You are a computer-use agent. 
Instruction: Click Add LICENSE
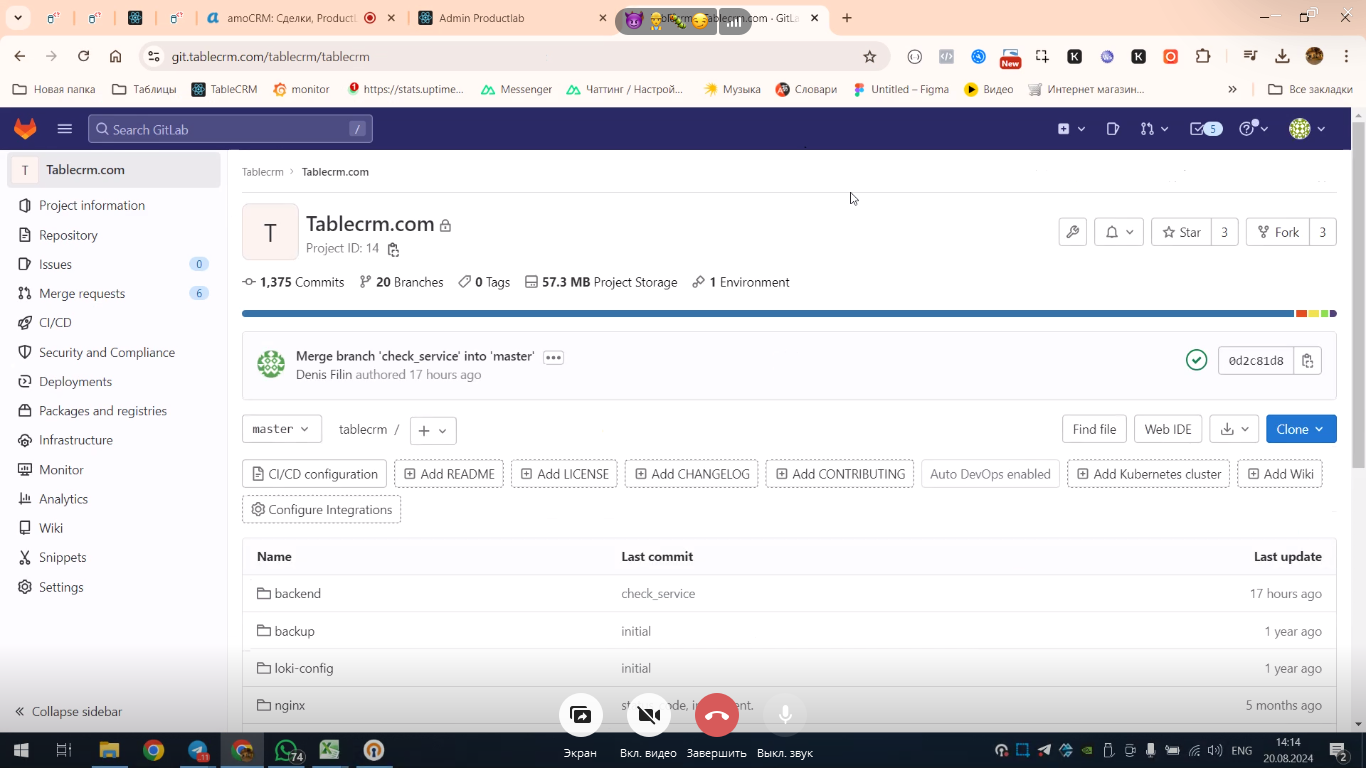click(564, 474)
